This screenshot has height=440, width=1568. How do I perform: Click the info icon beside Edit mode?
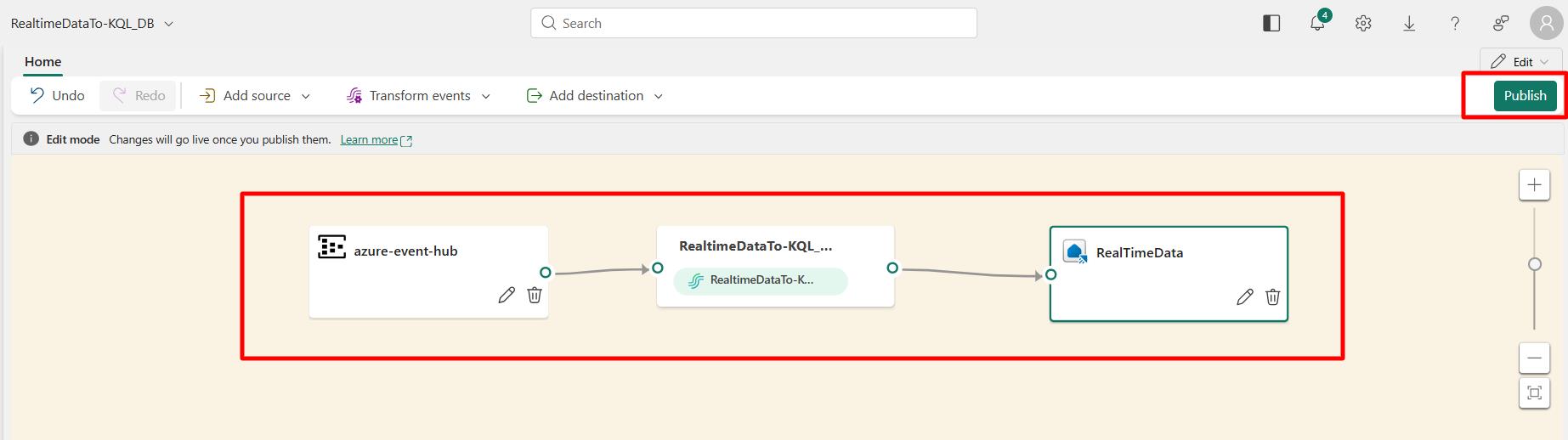(x=31, y=138)
